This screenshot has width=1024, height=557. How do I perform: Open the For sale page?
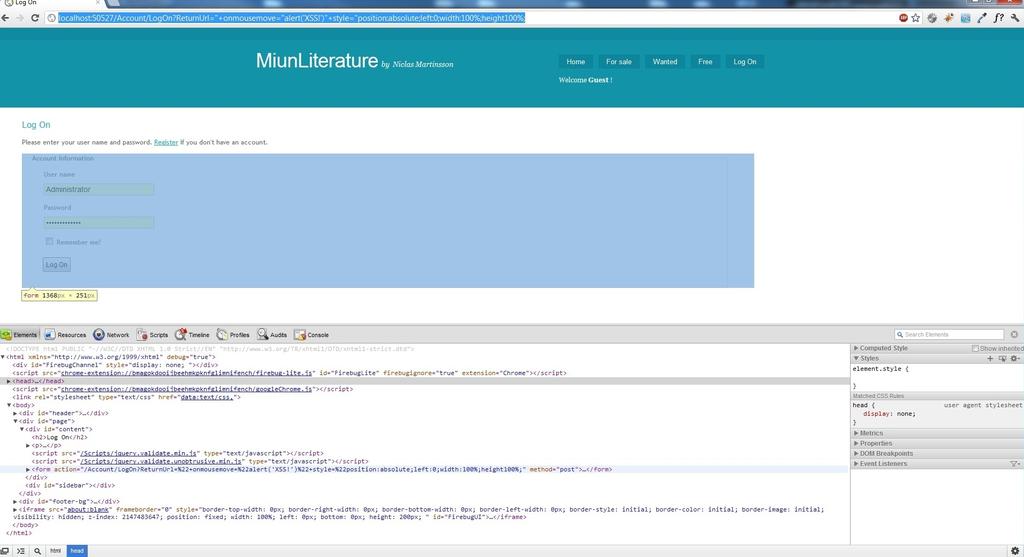618,61
